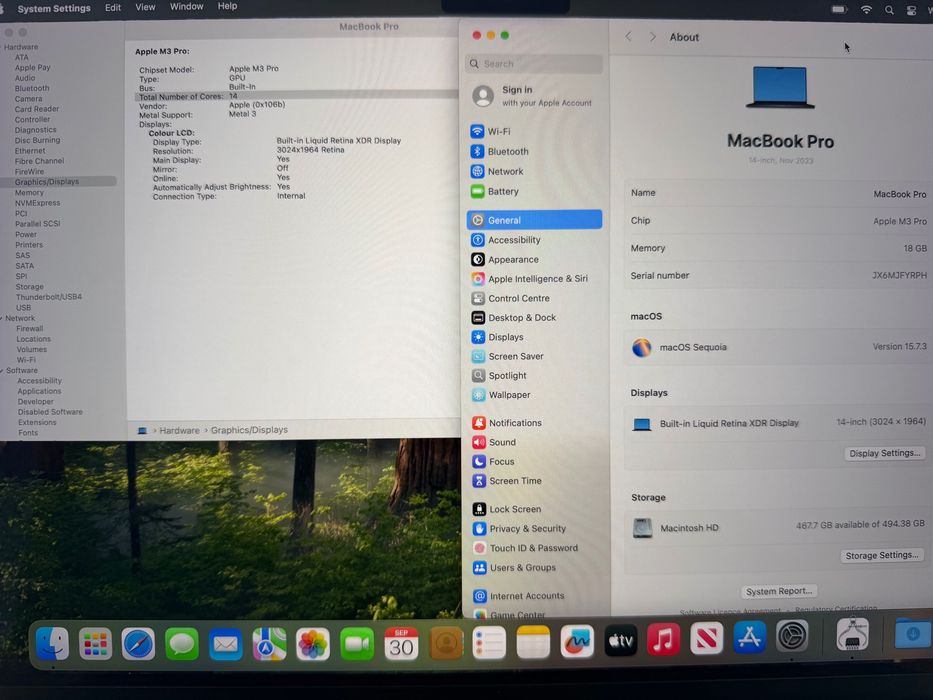Open the Help menu
The height and width of the screenshot is (700, 933).
coord(227,6)
